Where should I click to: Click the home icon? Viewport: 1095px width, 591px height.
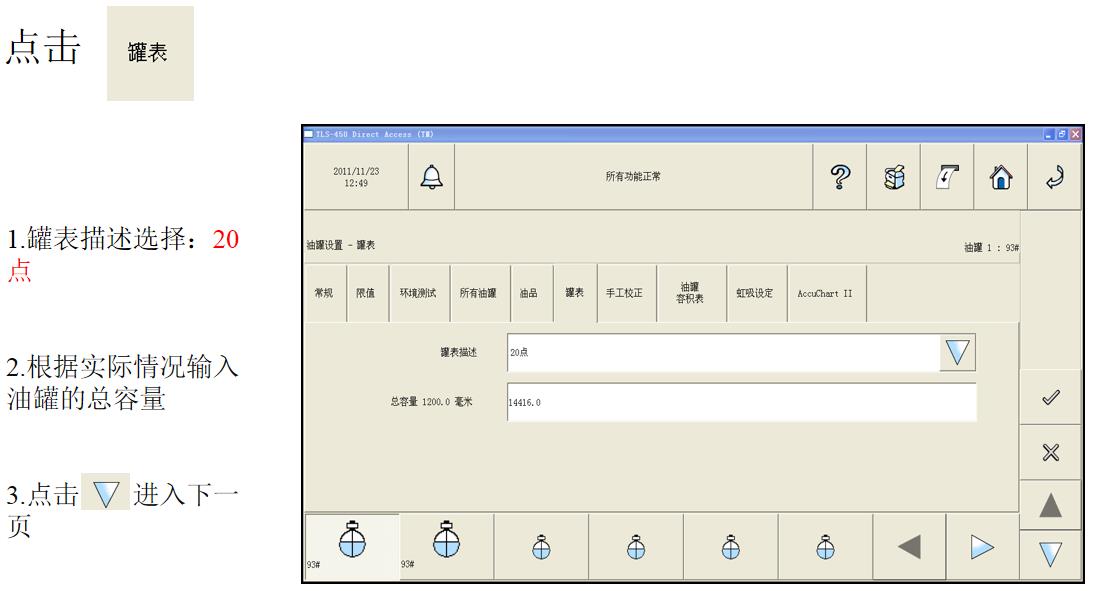tap(998, 177)
